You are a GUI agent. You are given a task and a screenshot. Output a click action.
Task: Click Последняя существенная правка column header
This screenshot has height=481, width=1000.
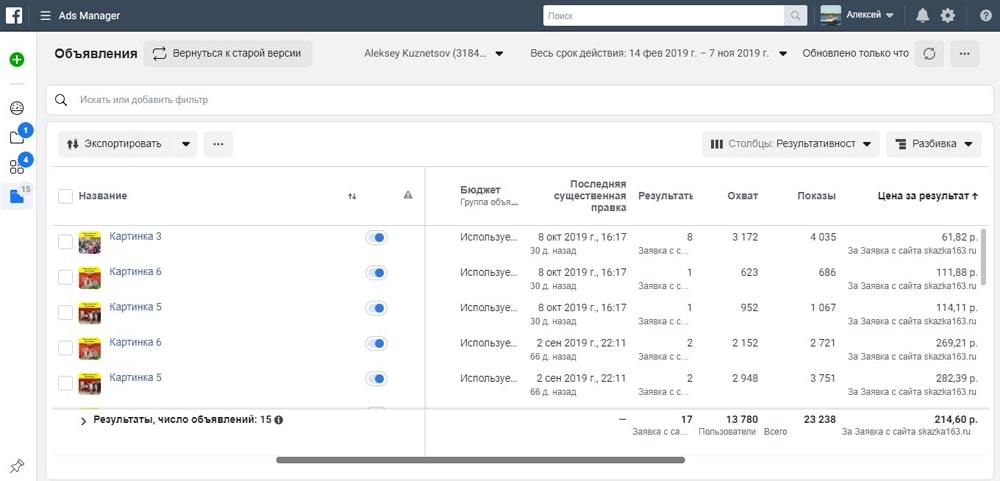591,196
